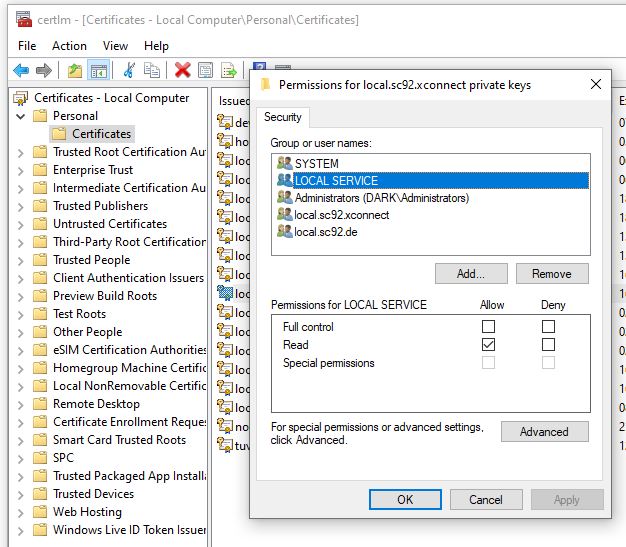The image size is (626, 547).
Task: Click the Add... button
Action: tap(471, 274)
